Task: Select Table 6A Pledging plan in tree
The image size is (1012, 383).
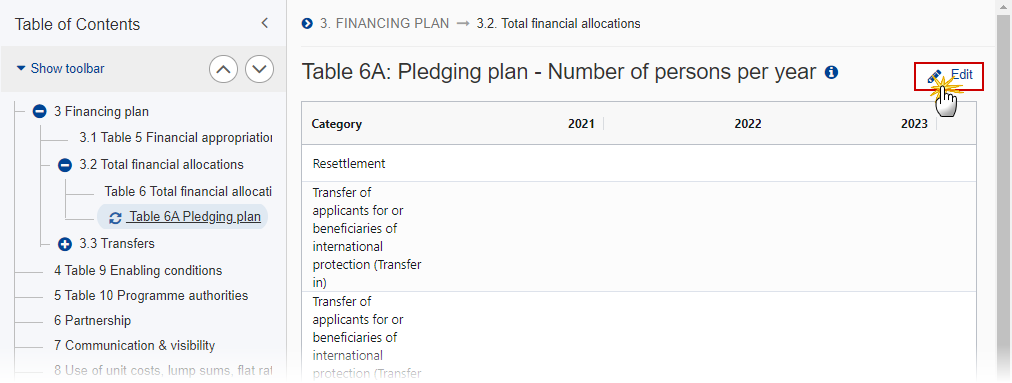Action: [194, 217]
